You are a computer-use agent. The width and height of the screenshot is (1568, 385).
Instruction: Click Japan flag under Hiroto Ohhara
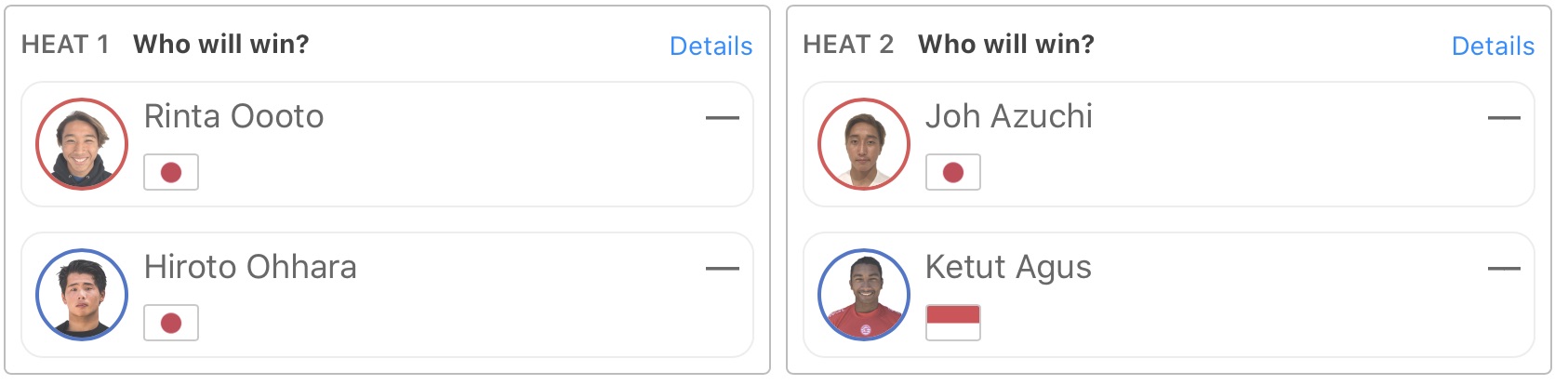click(x=171, y=323)
